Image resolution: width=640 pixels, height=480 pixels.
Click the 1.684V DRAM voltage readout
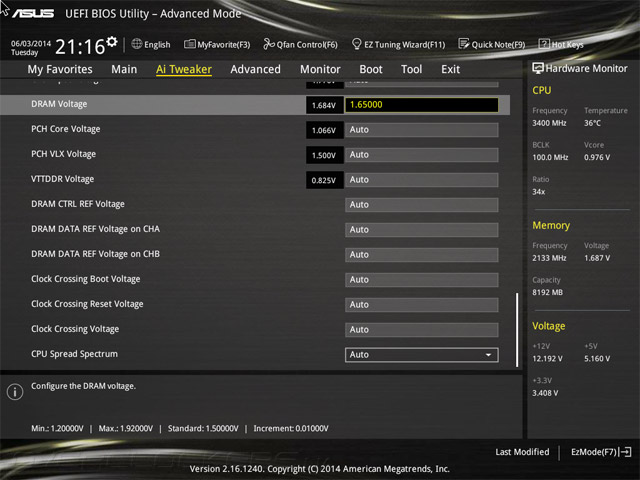324,105
